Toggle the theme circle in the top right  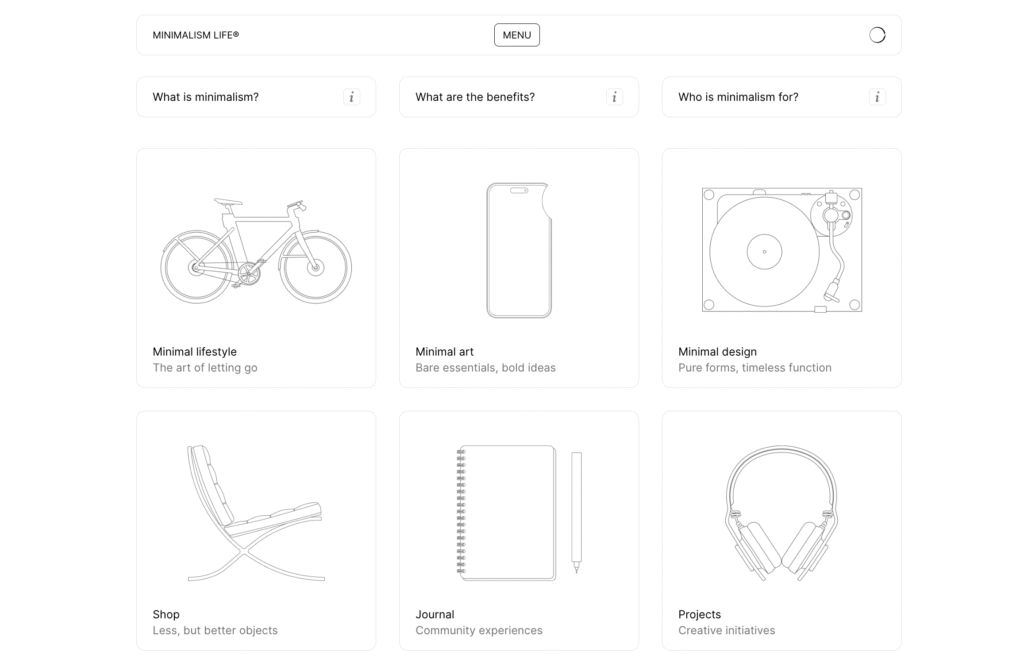pyautogui.click(x=877, y=33)
